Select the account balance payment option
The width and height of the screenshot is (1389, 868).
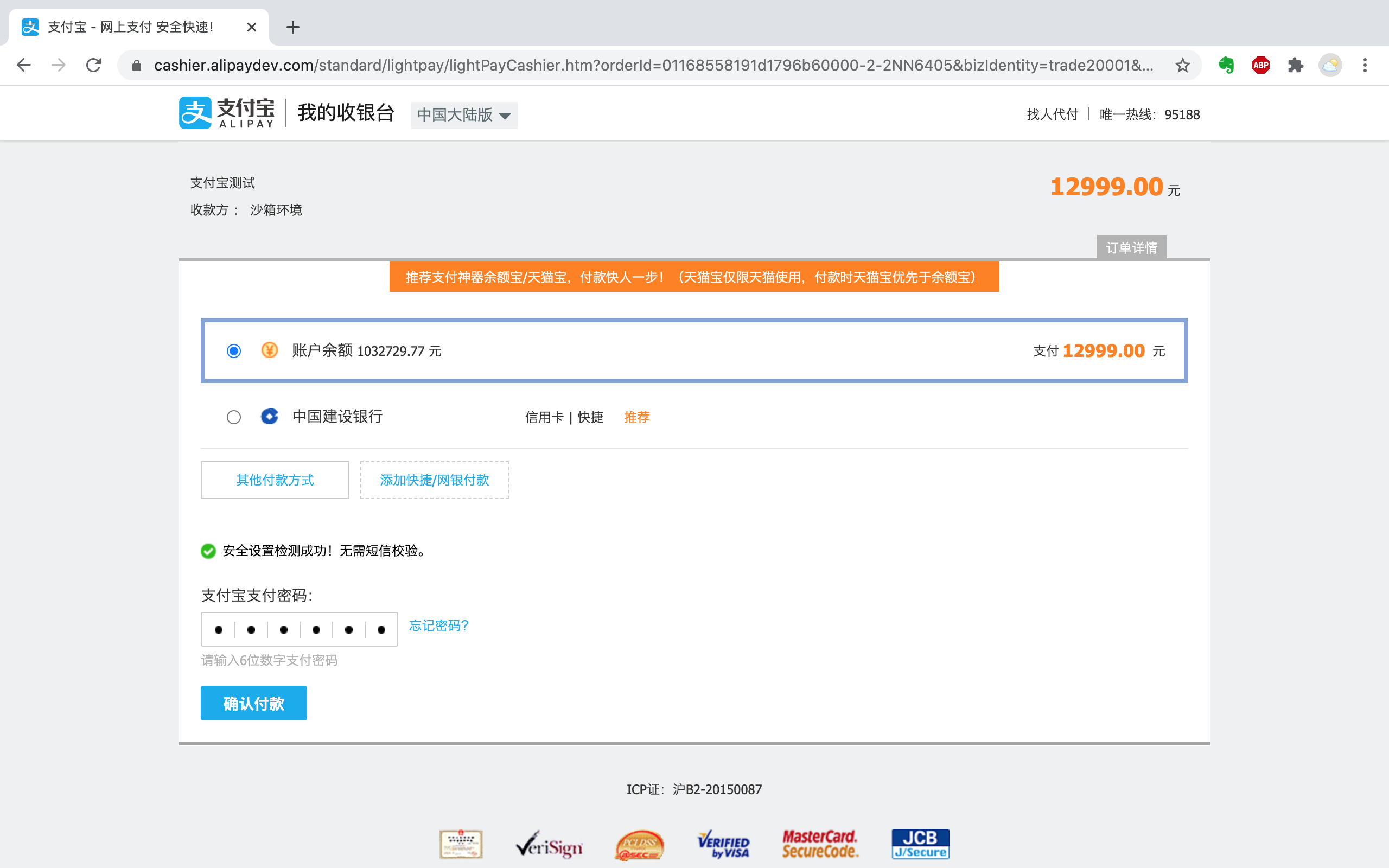[x=234, y=351]
